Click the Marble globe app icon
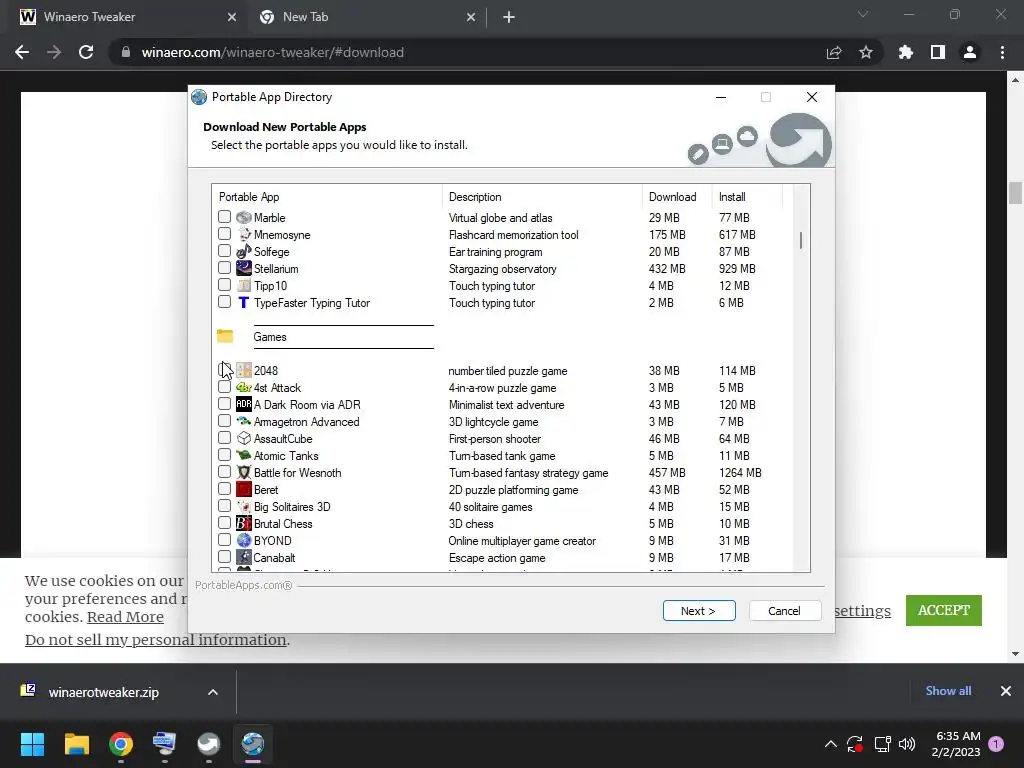Image resolution: width=1024 pixels, height=768 pixels. 244,217
